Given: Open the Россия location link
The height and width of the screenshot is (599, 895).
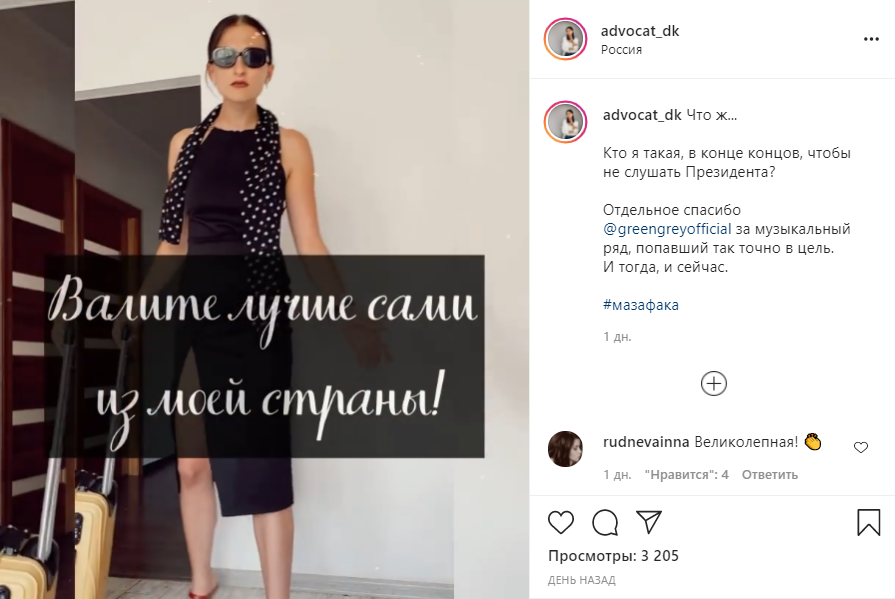Looking at the screenshot, I should [621, 50].
